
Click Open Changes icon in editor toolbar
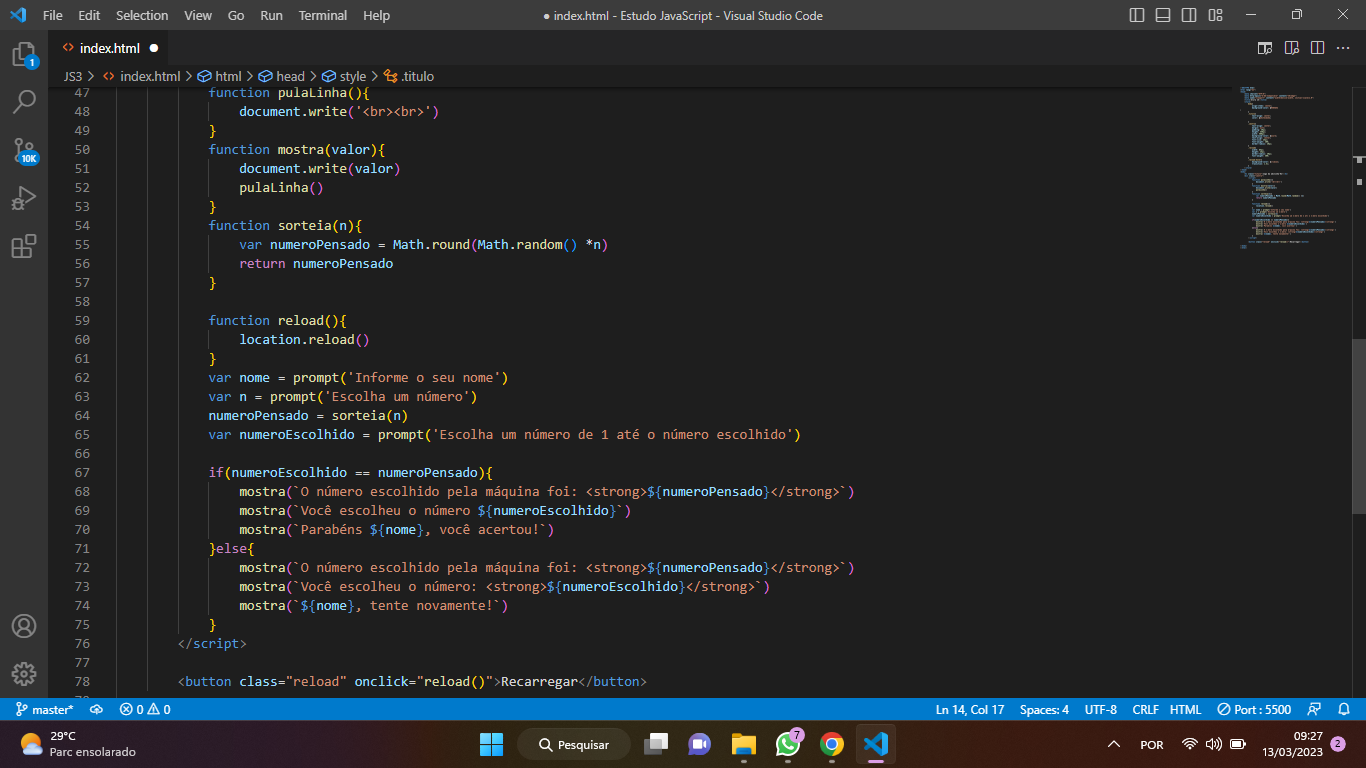pos(1265,48)
